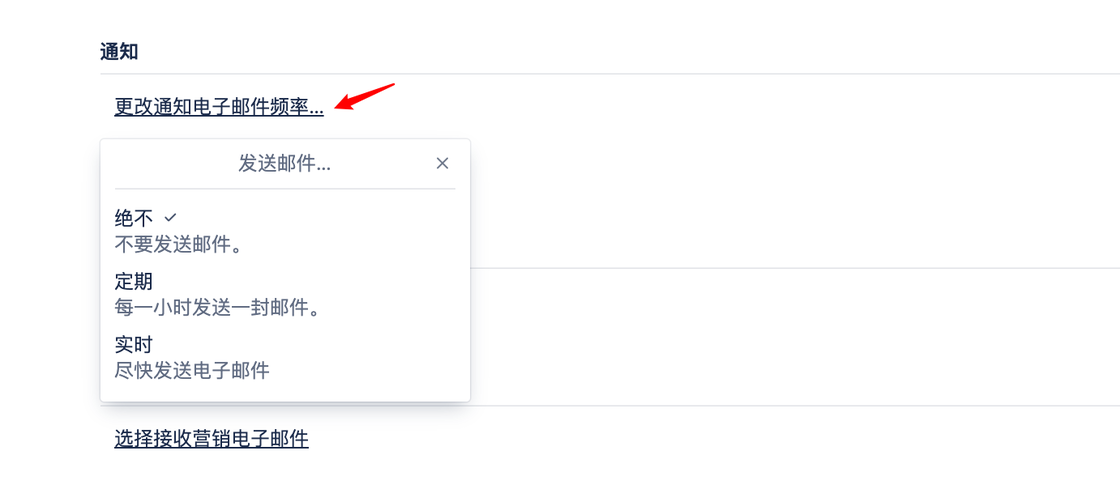
Task: Select the 定期 frequency option
Action: [x=285, y=295]
